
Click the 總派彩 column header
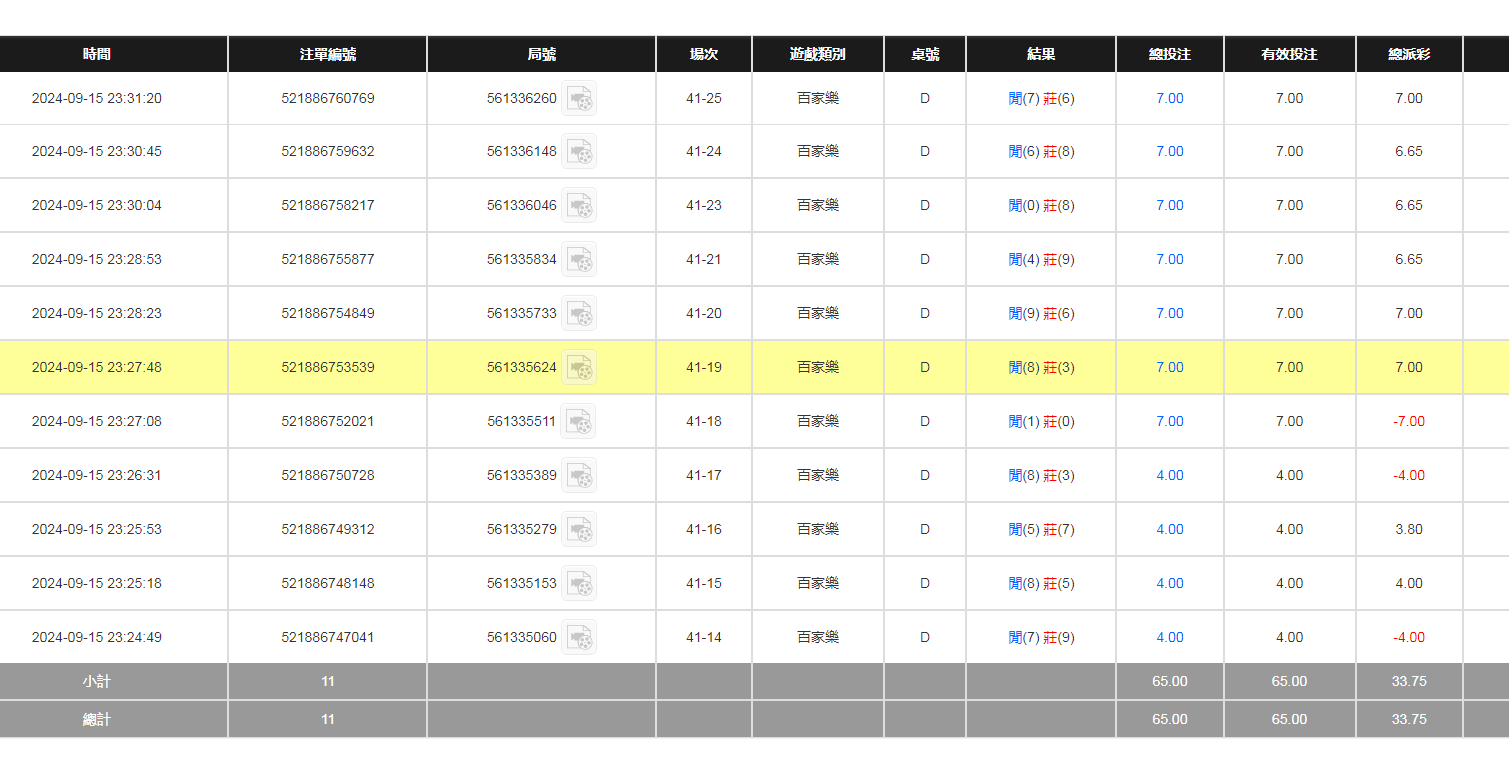click(1408, 54)
